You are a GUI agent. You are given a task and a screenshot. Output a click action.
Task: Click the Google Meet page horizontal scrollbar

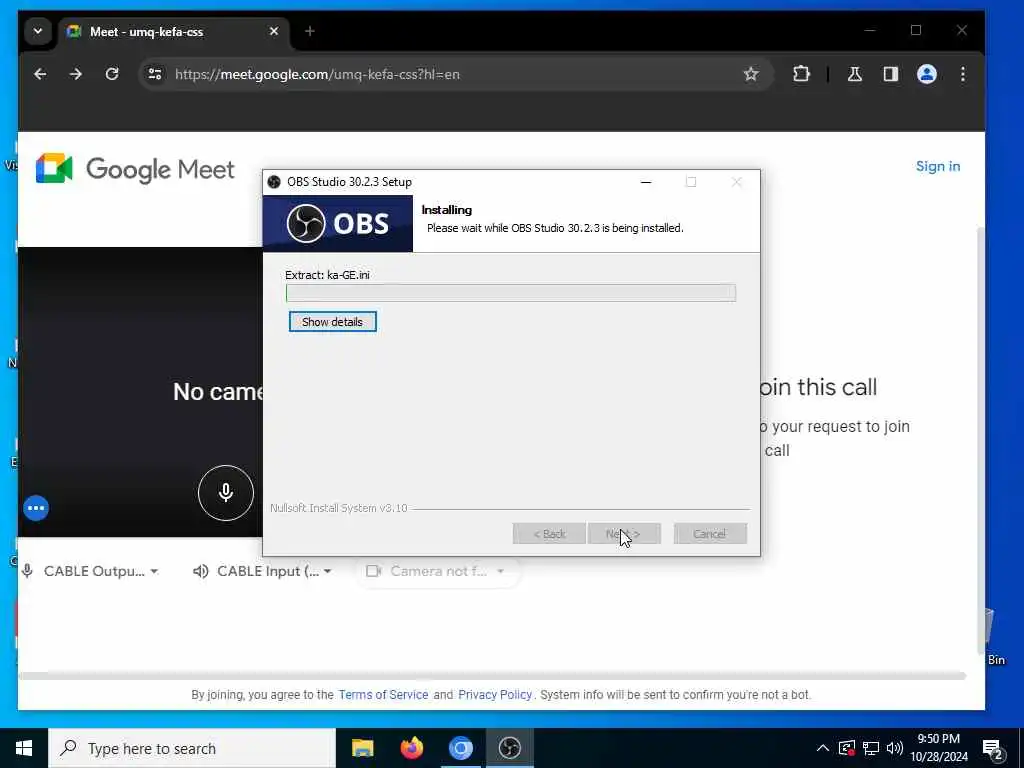492,675
